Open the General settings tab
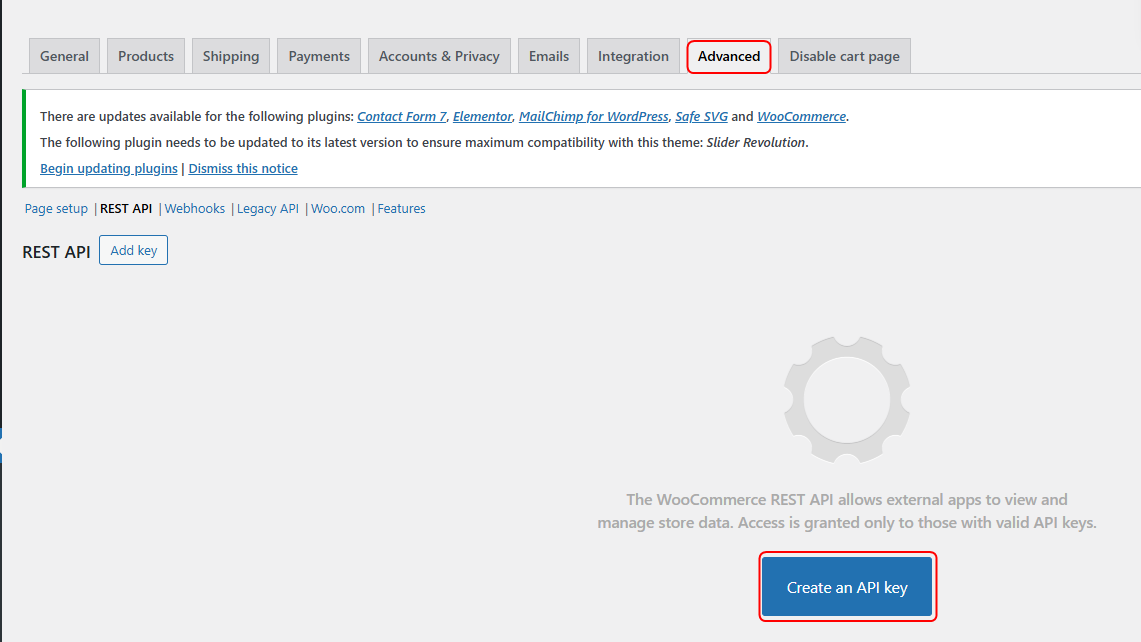The image size is (1141, 642). point(64,56)
